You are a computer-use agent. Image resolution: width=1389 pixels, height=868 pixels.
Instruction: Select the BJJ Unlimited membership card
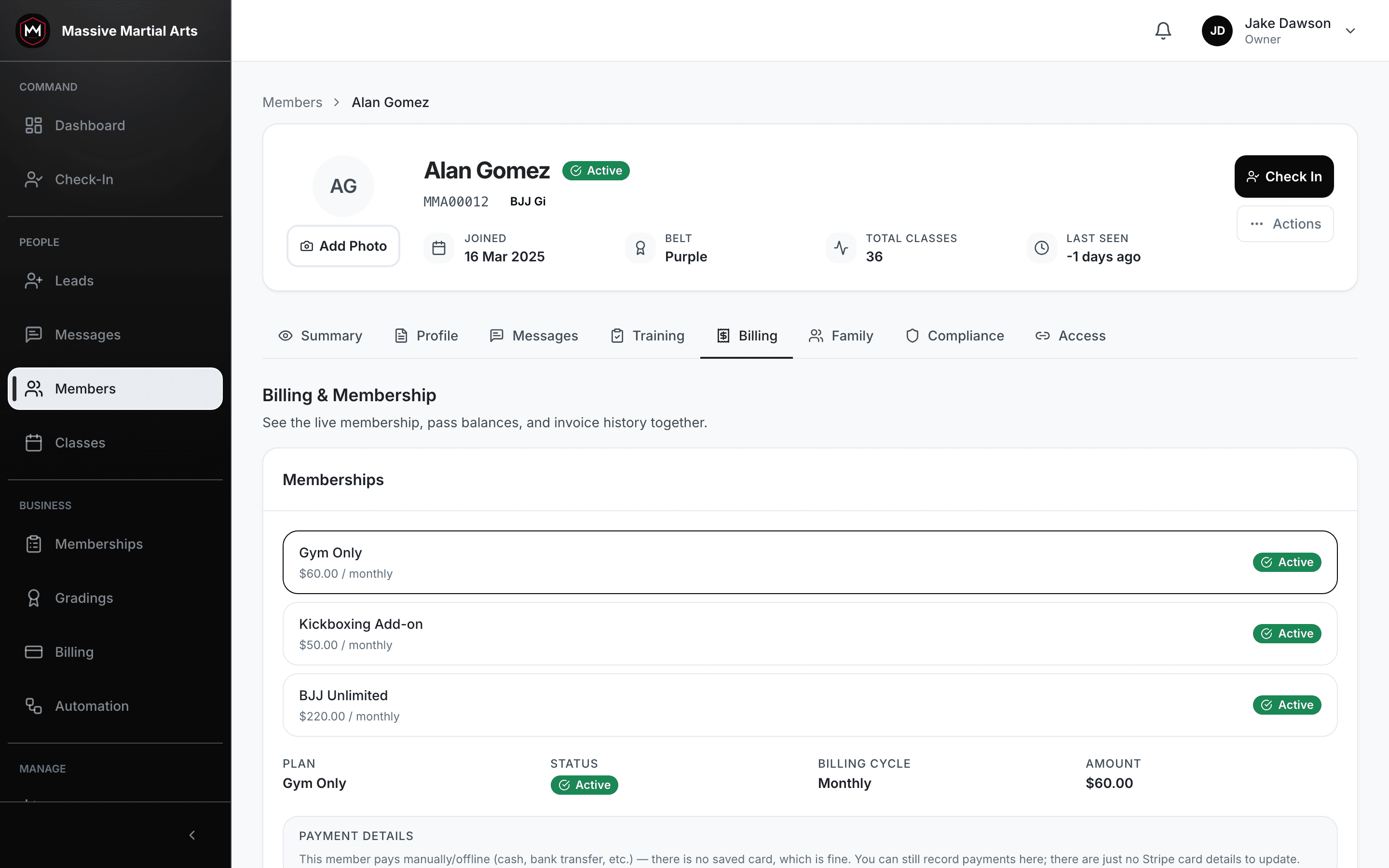point(809,705)
